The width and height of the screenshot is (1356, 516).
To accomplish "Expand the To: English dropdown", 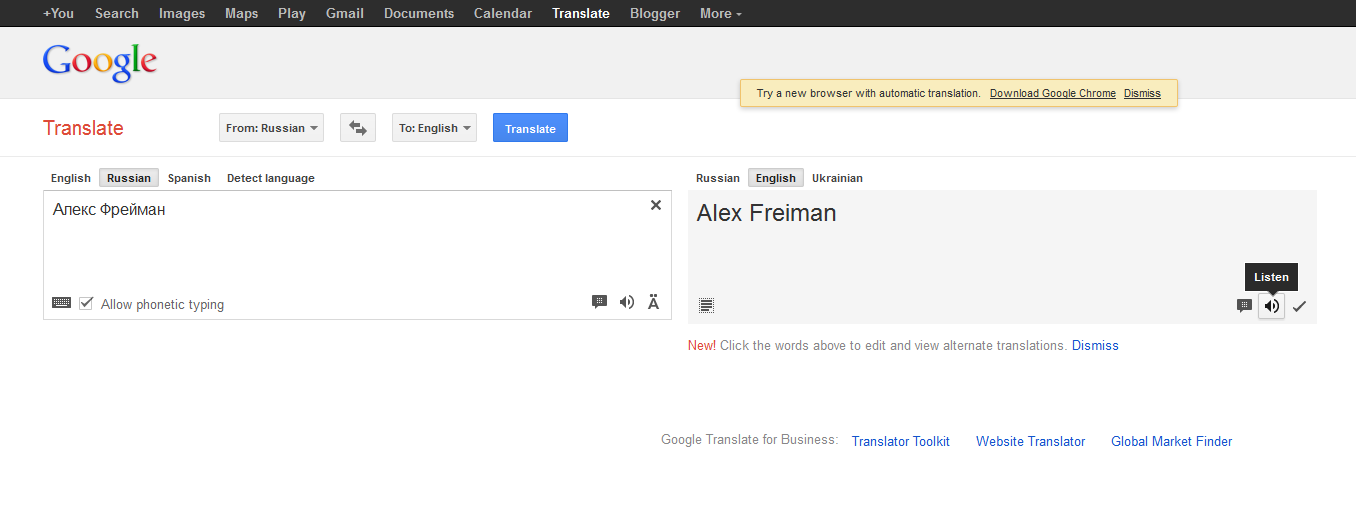I will 434,128.
